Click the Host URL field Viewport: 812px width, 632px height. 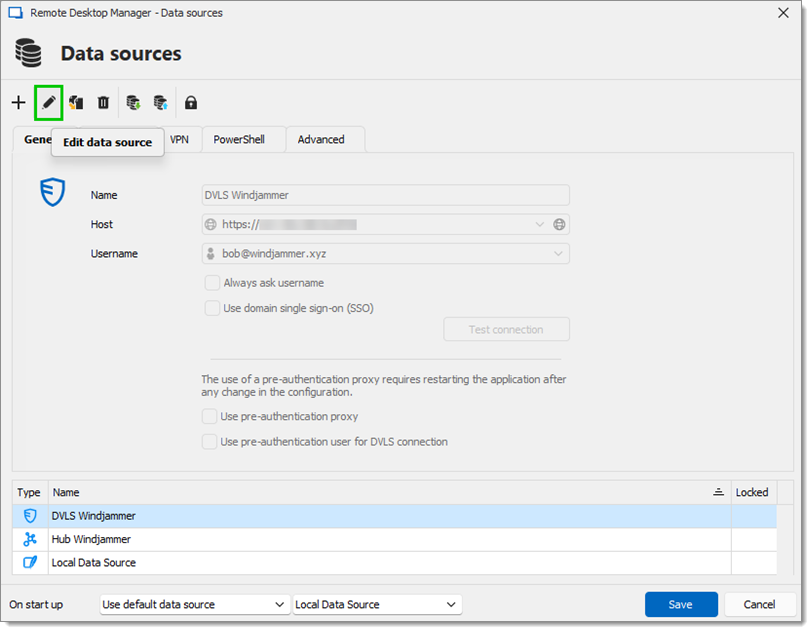point(386,224)
